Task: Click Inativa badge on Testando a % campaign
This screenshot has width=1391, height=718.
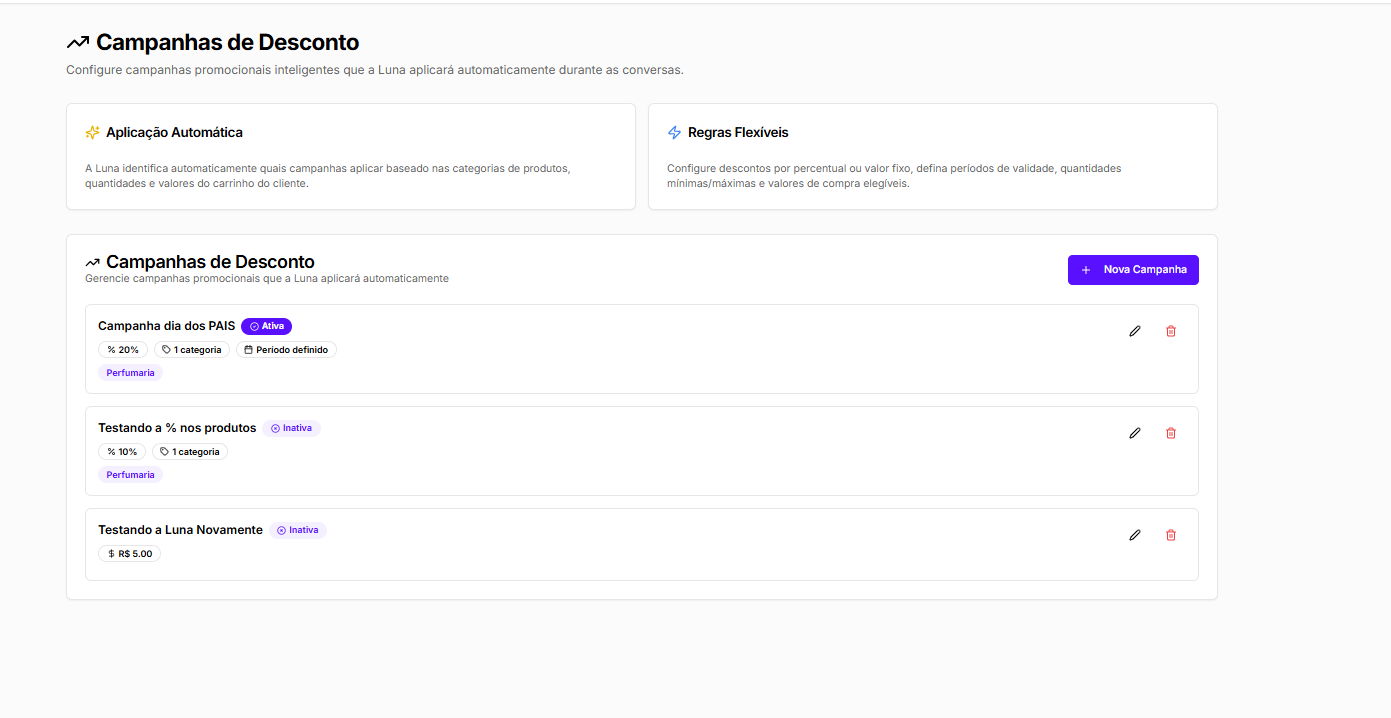Action: [291, 428]
